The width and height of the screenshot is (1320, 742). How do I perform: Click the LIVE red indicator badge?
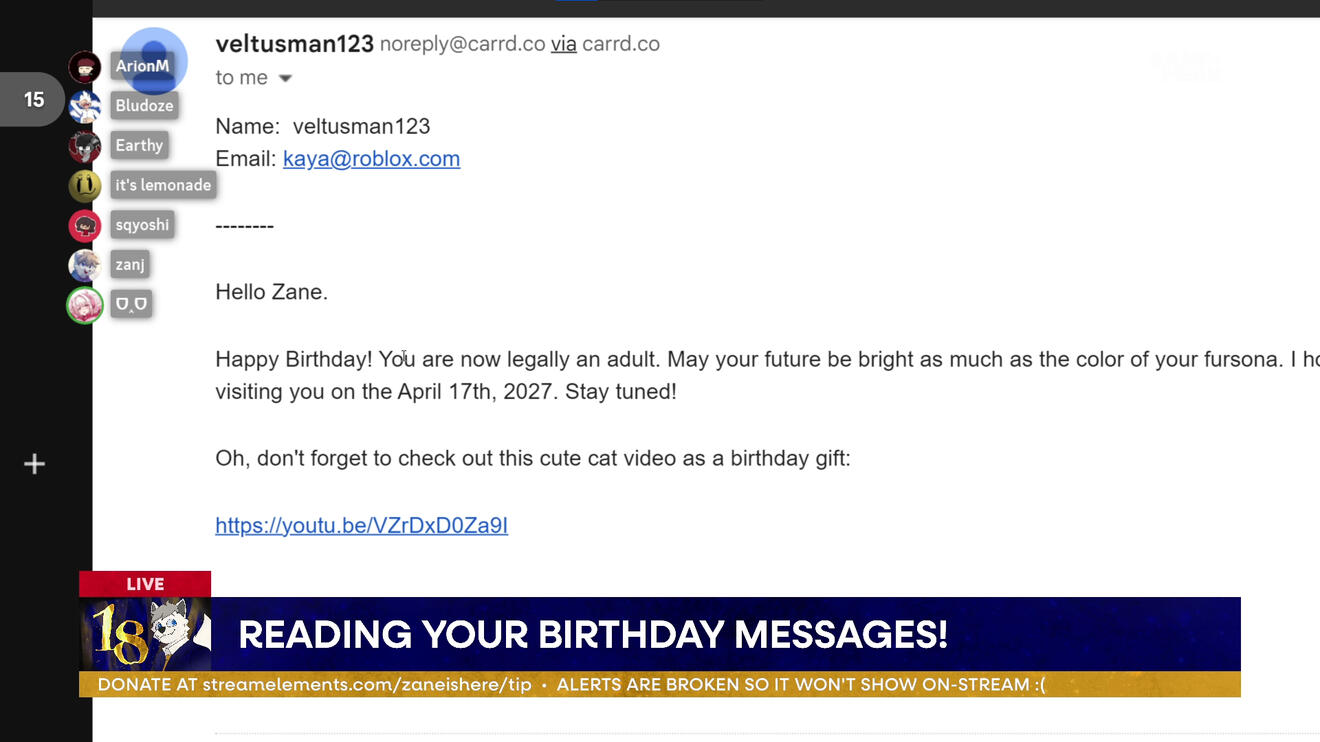(145, 584)
